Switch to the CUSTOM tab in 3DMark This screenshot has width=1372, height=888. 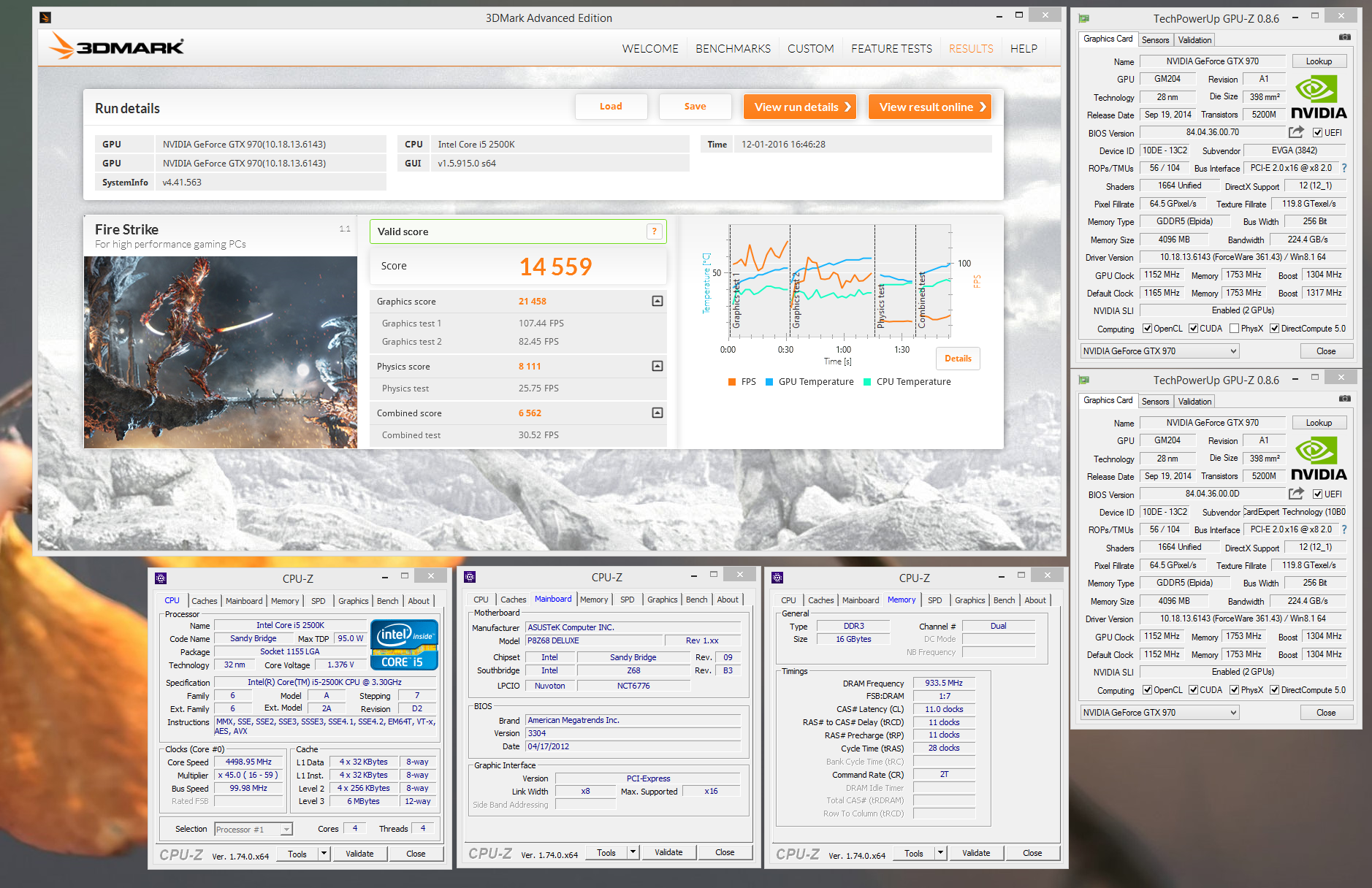tap(810, 48)
